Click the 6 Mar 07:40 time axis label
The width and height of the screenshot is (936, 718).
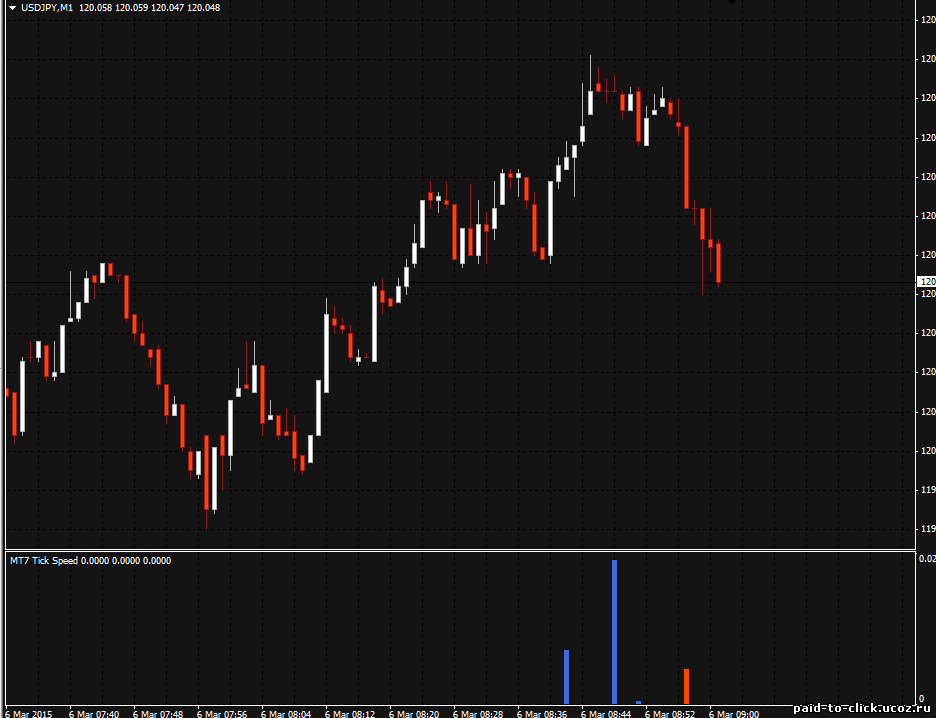[x=94, y=713]
